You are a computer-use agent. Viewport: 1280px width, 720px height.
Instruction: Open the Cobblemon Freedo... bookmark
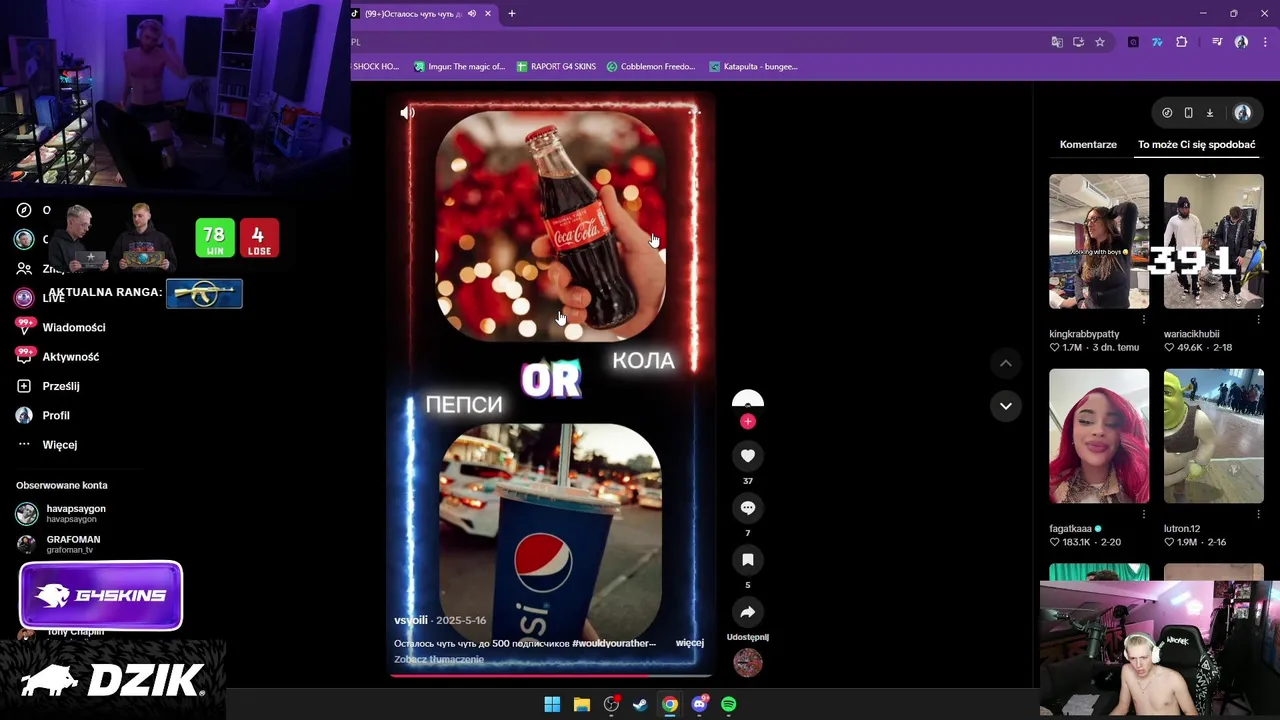point(651,67)
